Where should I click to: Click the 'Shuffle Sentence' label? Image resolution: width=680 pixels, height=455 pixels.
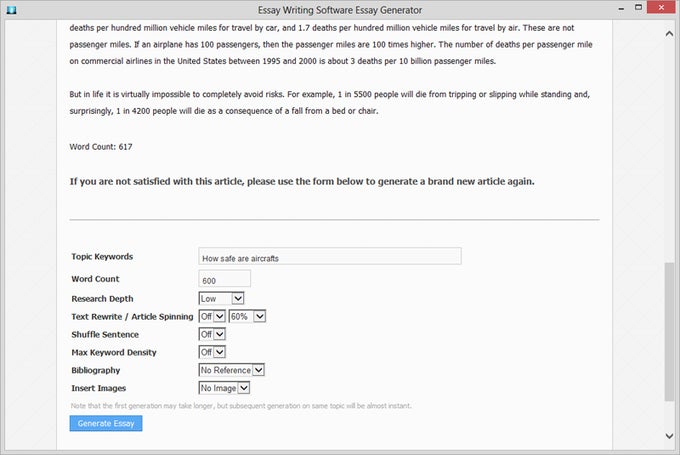tap(105, 334)
